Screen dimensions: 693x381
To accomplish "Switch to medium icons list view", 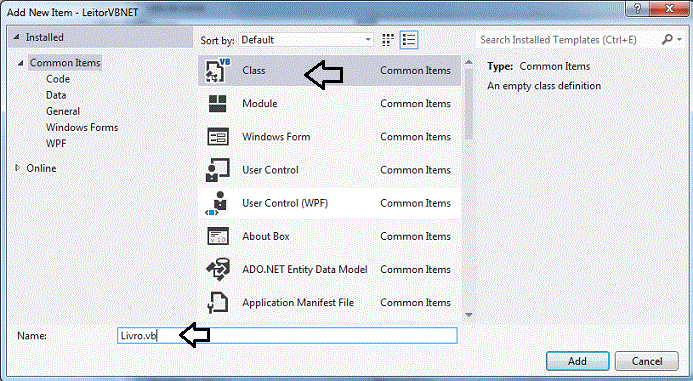I will (409, 40).
